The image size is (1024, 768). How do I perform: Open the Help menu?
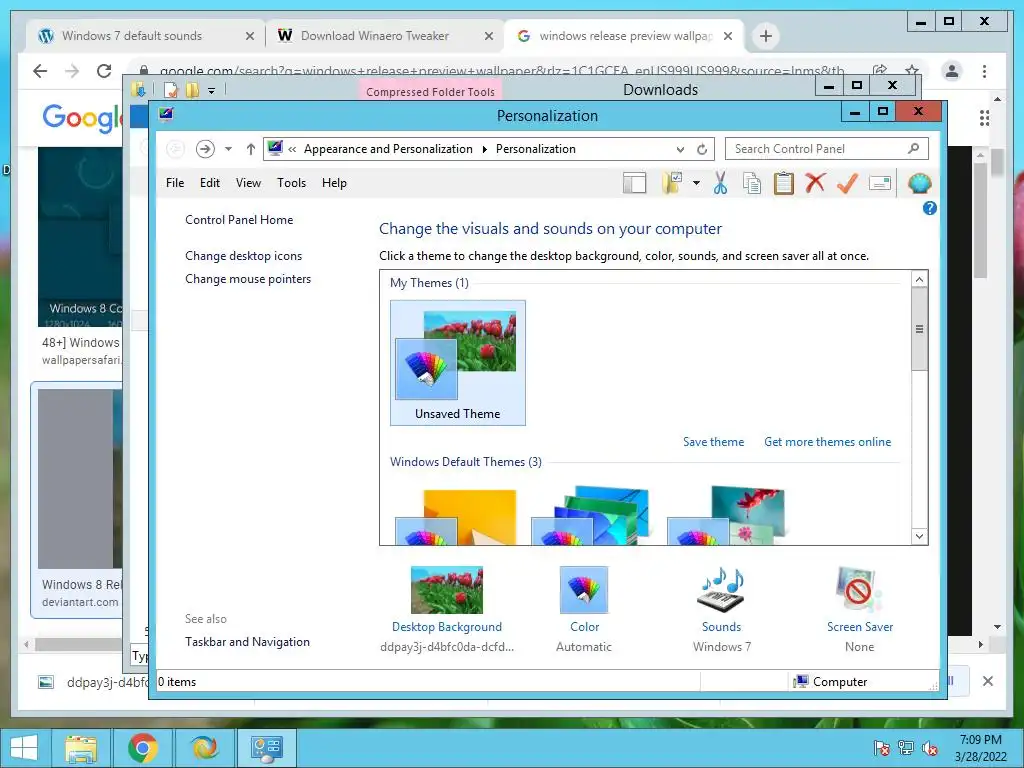(334, 183)
